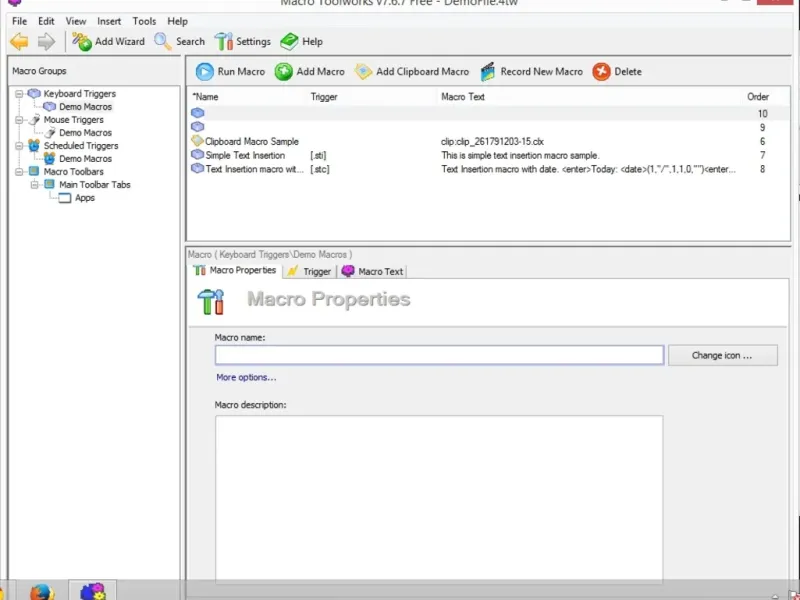
Task: Open Settings from the main toolbar
Action: coord(242,41)
